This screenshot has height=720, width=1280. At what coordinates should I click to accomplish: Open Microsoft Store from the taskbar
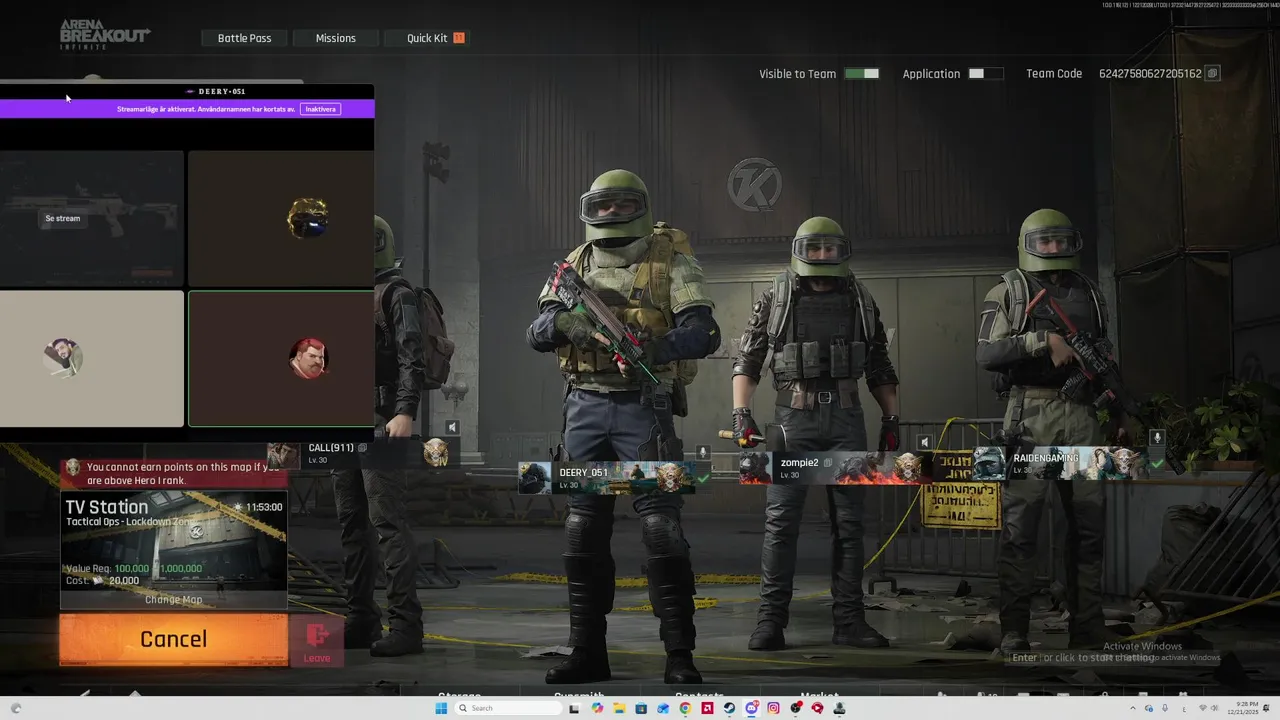click(x=641, y=708)
